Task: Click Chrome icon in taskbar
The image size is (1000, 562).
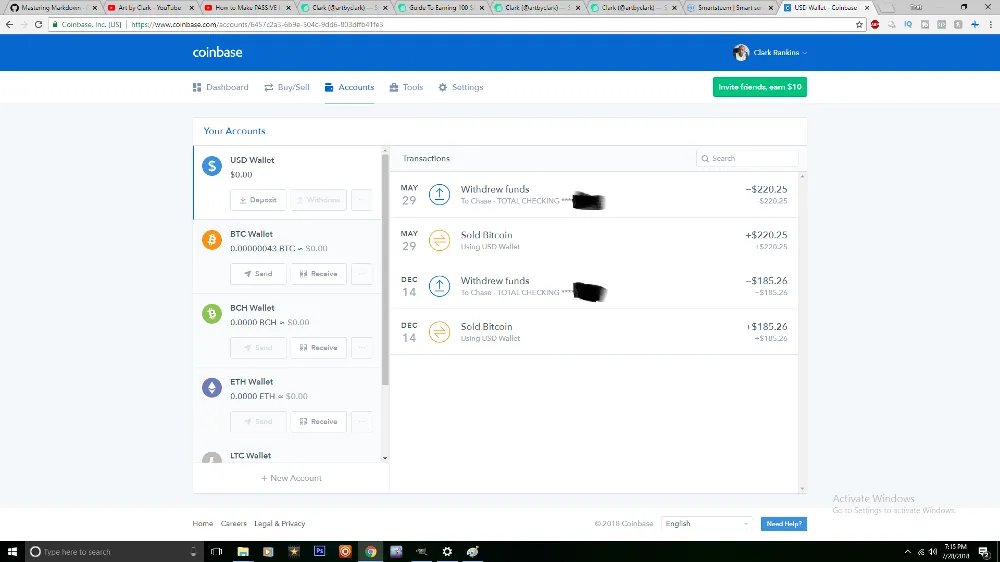Action: click(371, 552)
